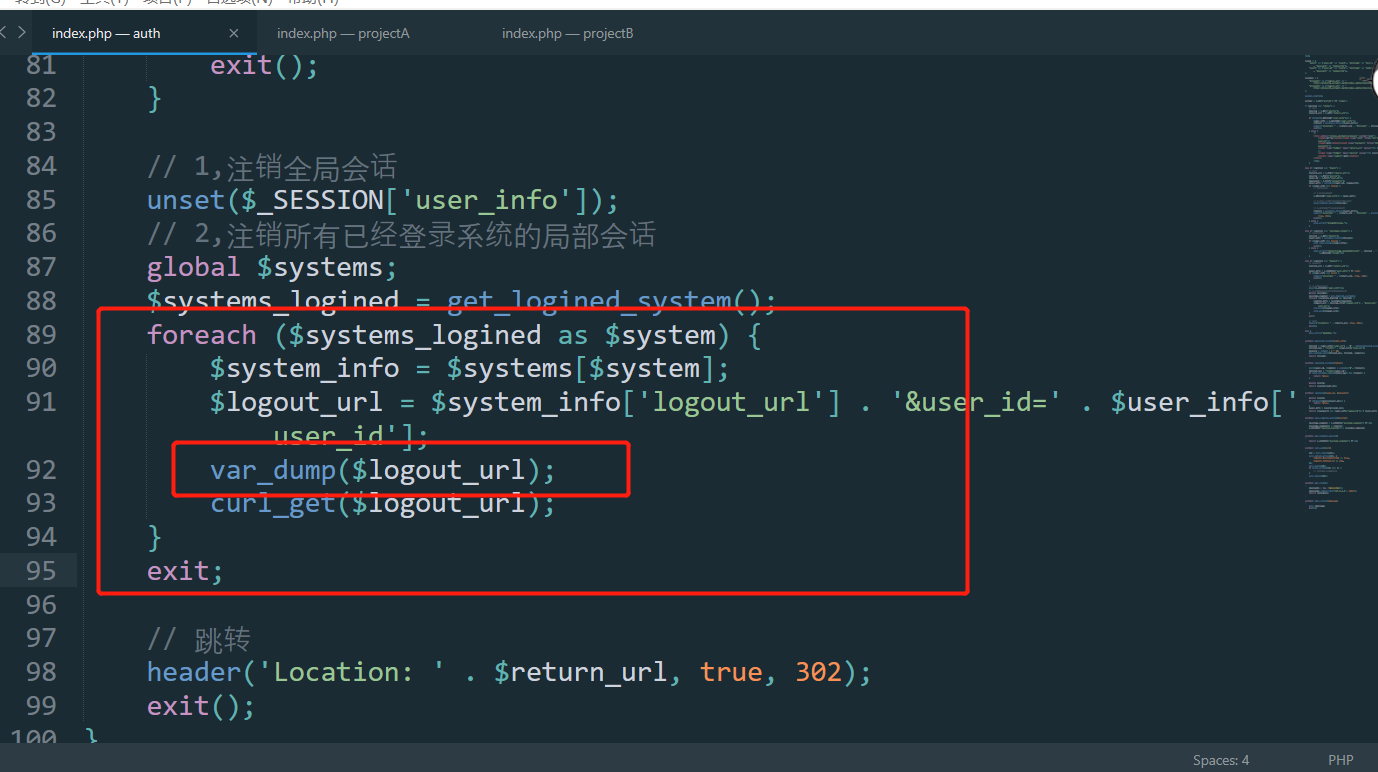Close the index.php — auth tab

234,33
